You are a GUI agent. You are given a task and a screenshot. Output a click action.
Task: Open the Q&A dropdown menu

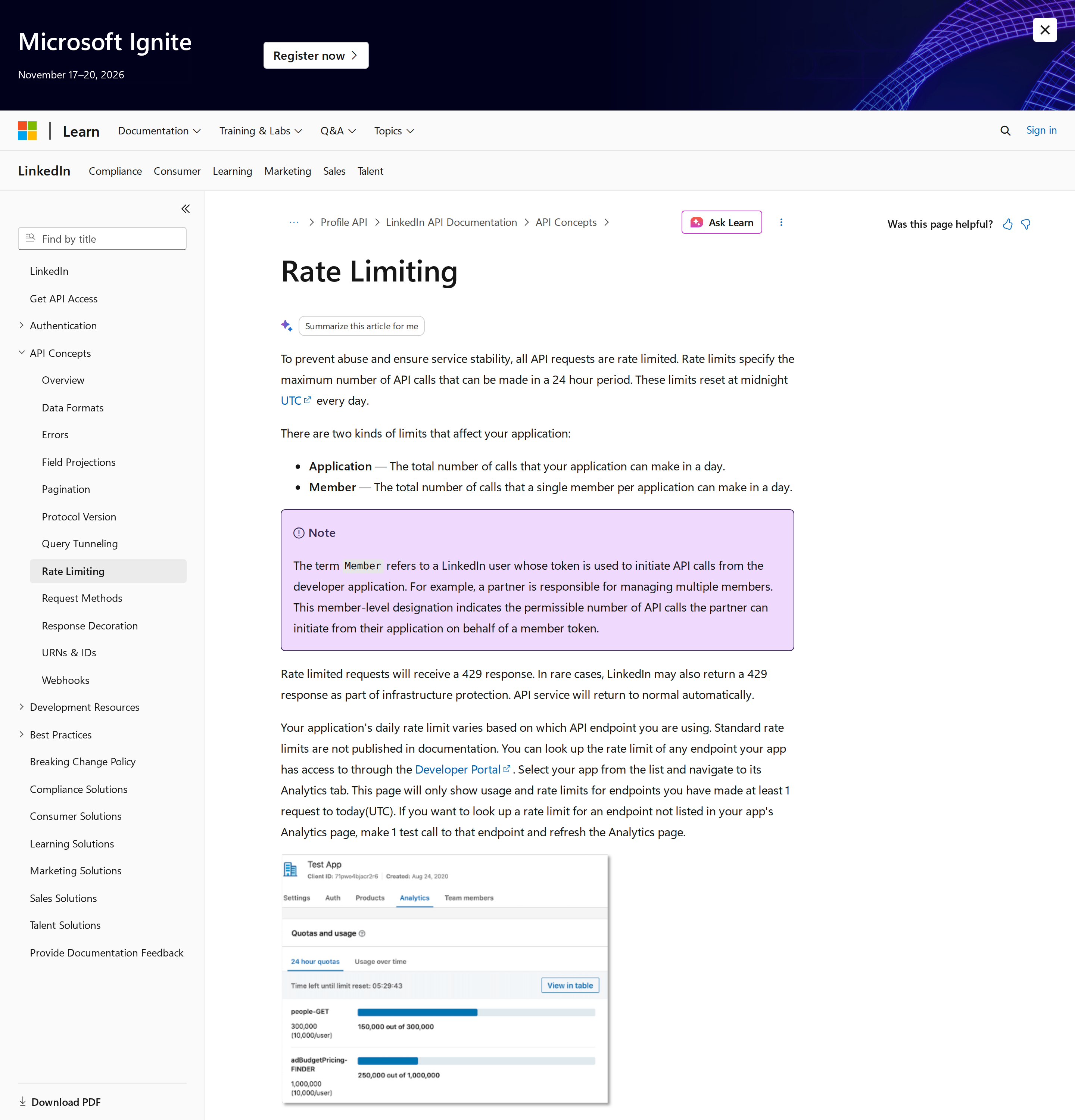coord(338,131)
